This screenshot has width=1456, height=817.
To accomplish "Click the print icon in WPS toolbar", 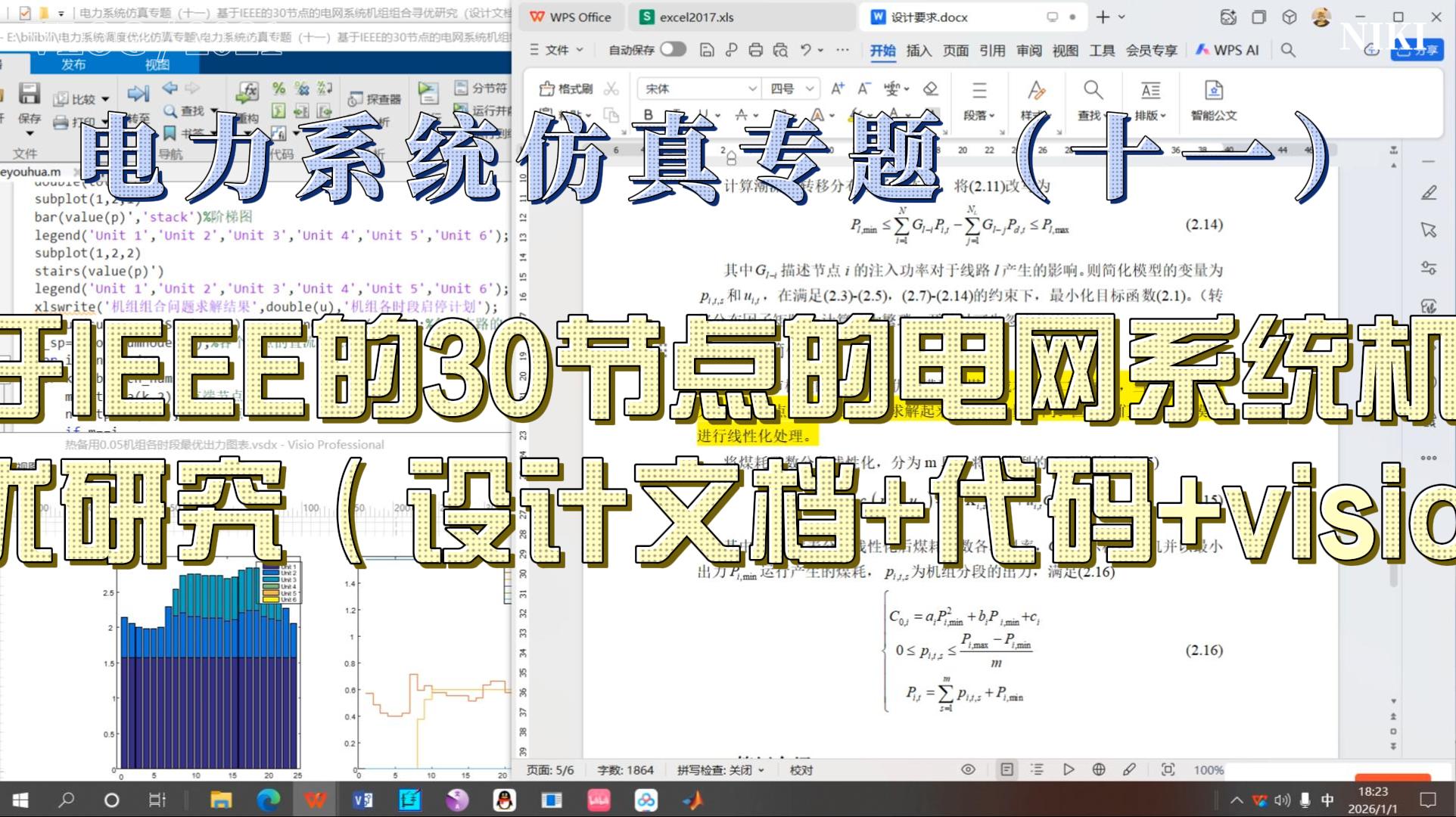I will tap(755, 50).
